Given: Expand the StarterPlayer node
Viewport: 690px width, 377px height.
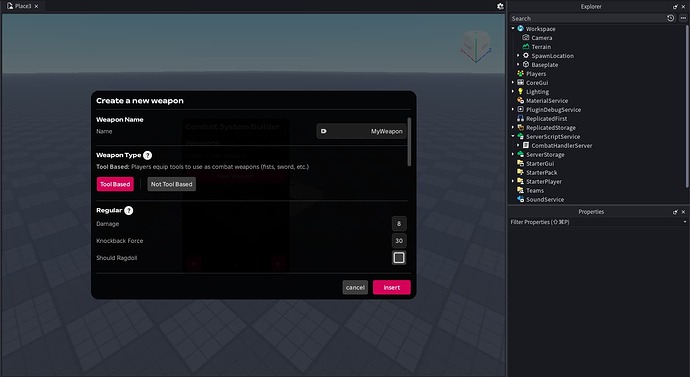Looking at the screenshot, I should pyautogui.click(x=513, y=181).
